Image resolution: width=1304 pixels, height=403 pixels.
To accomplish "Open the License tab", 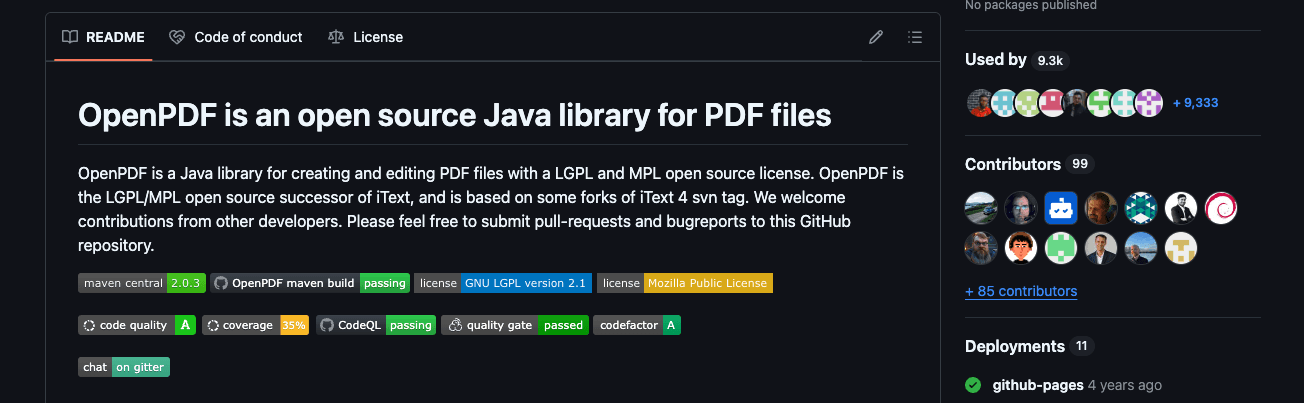I will pyautogui.click(x=365, y=37).
